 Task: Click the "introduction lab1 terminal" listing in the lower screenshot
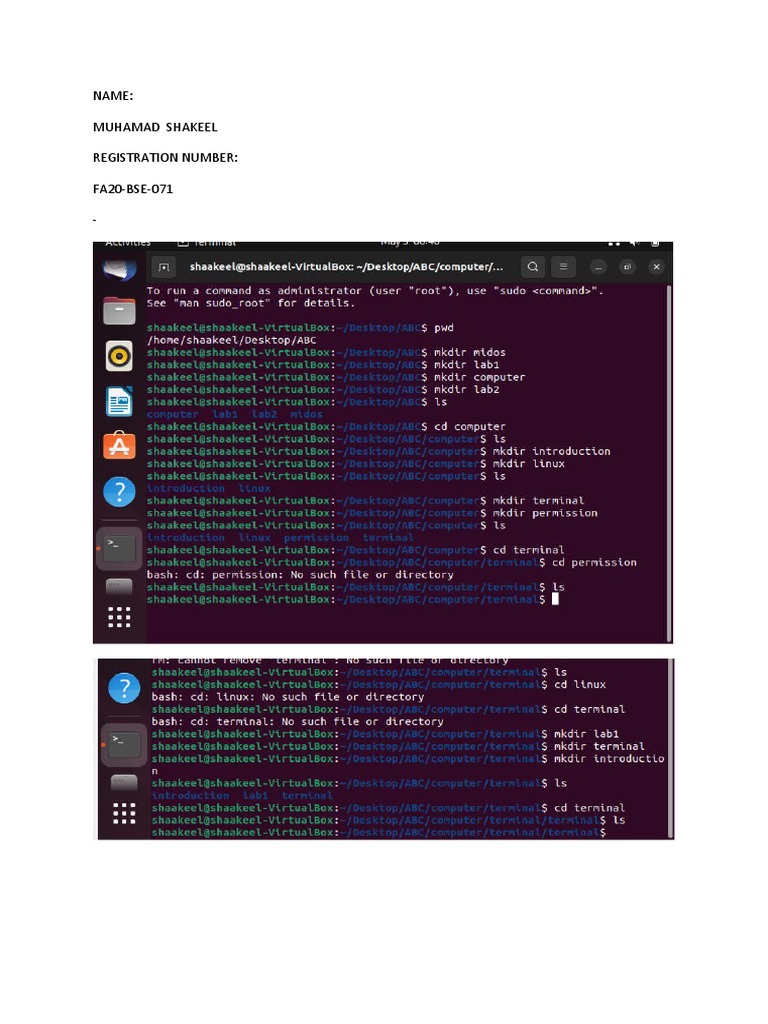pyautogui.click(x=242, y=795)
